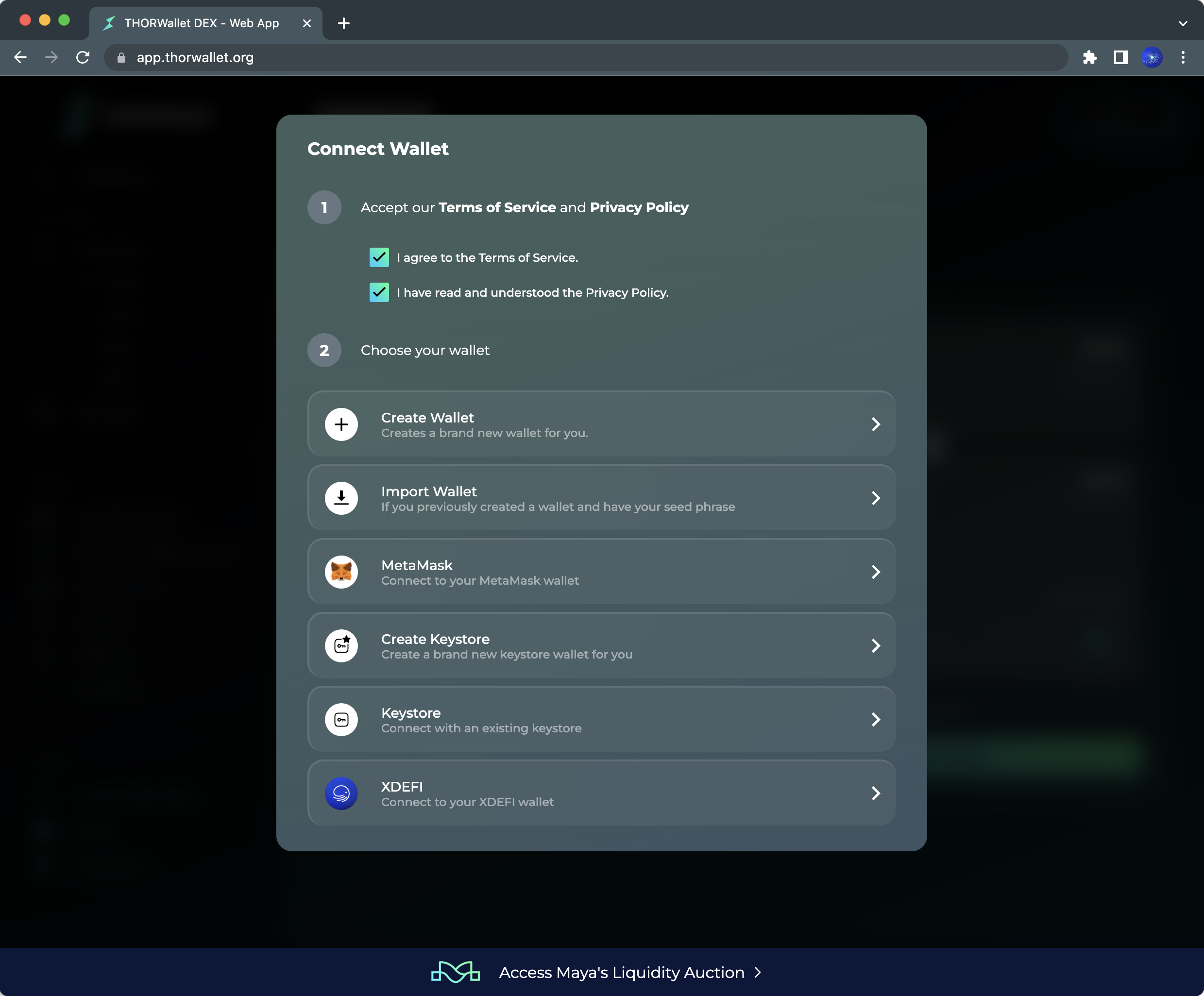Viewport: 1204px width, 996px height.
Task: Reload the page with refresh icon
Action: 83,57
